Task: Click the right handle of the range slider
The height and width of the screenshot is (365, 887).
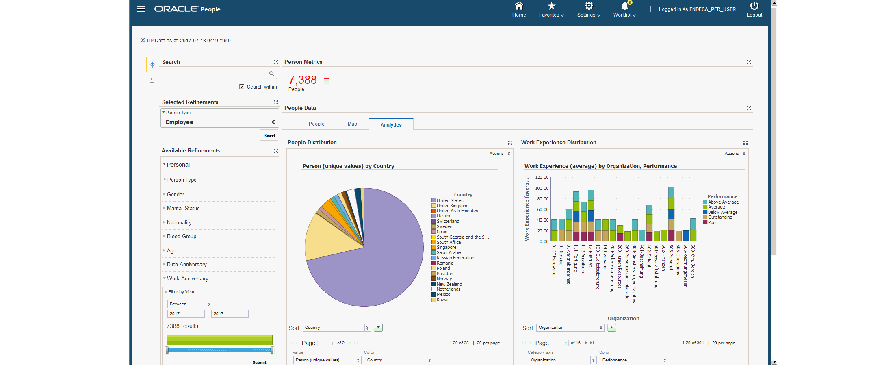Action: click(272, 350)
